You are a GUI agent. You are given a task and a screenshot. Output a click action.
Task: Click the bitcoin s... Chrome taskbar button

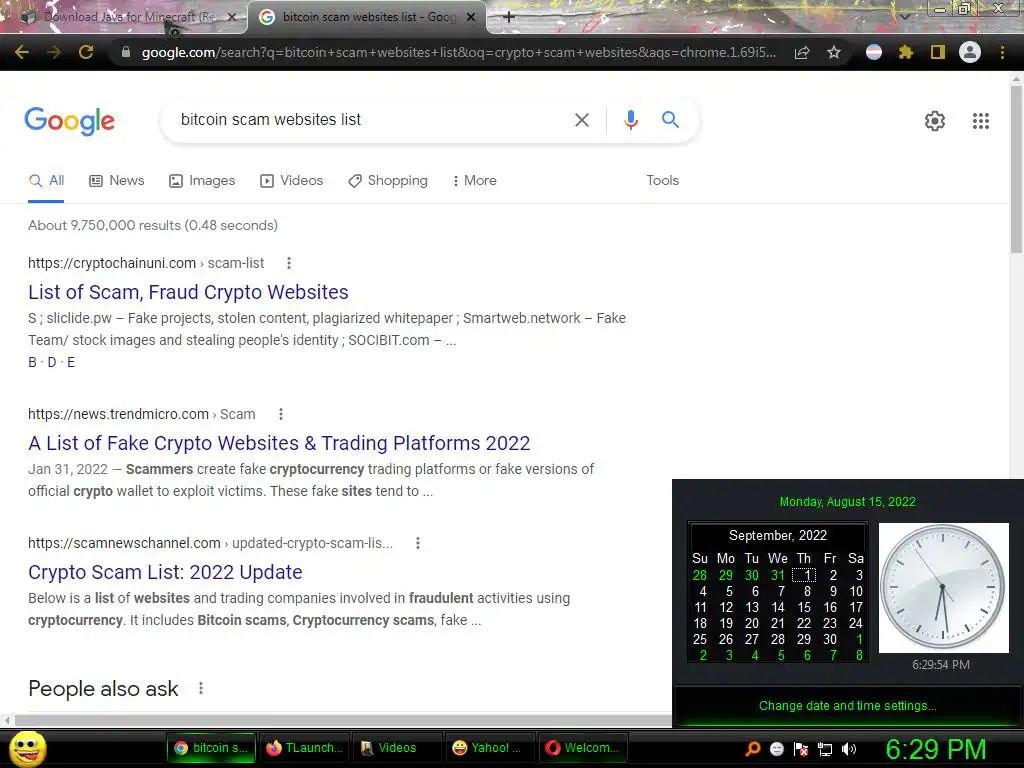coord(211,748)
